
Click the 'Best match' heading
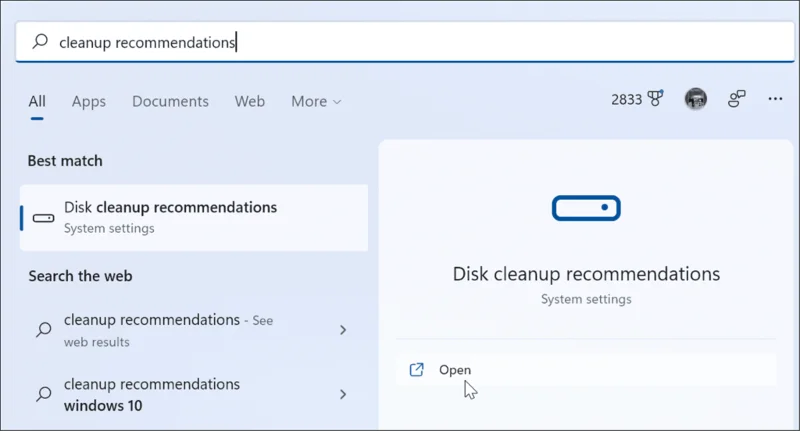click(65, 161)
